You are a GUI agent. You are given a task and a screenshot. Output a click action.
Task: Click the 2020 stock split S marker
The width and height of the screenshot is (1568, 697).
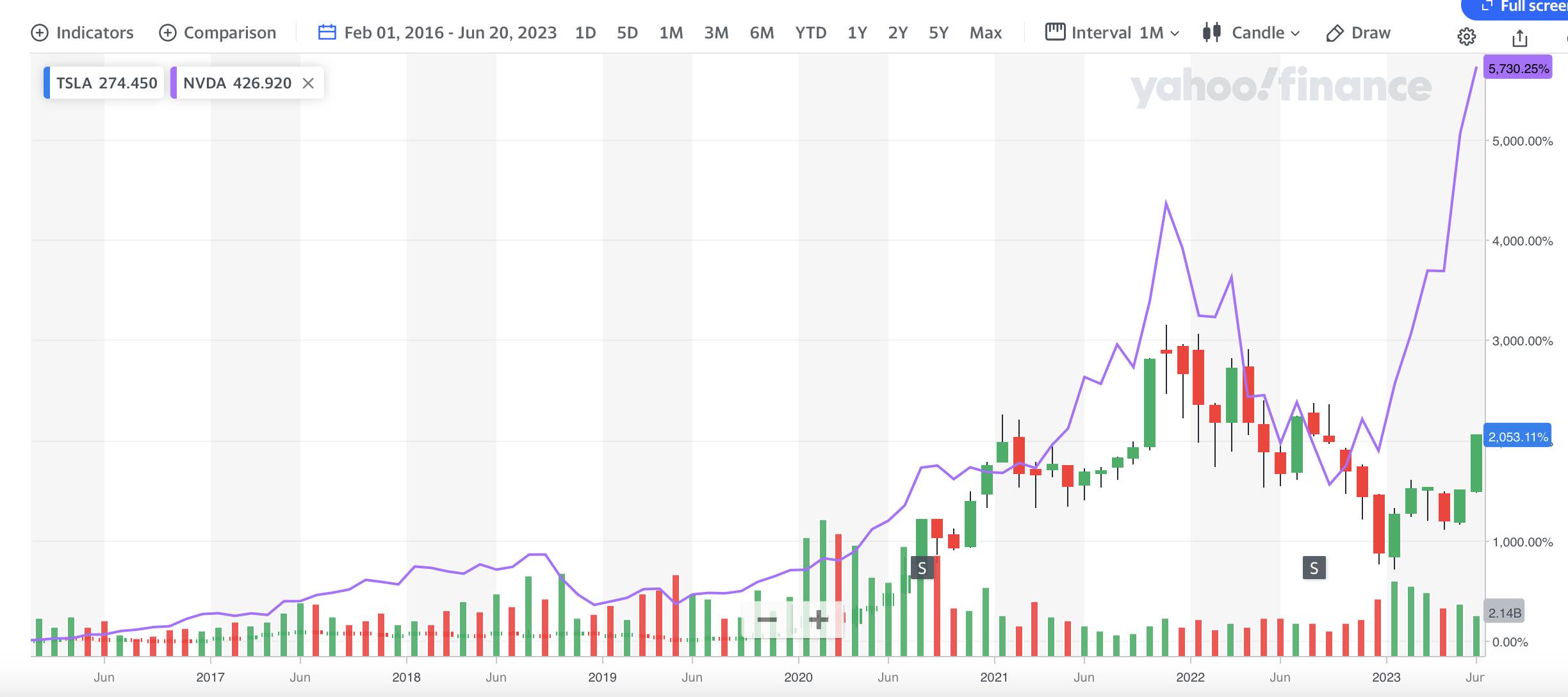click(x=922, y=568)
